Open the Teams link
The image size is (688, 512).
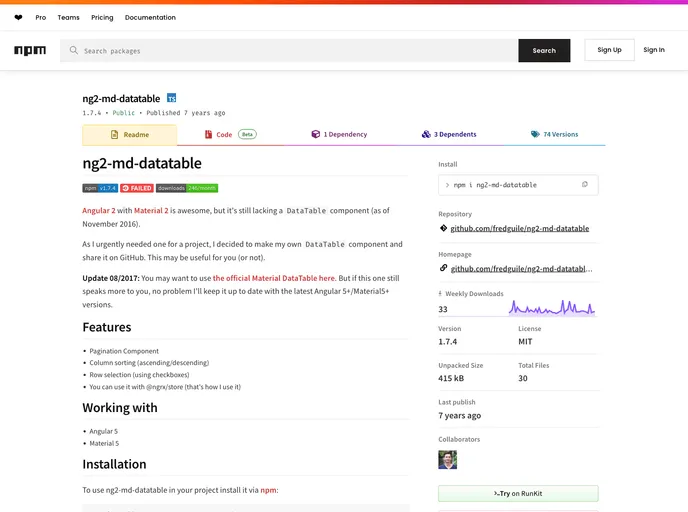pos(68,18)
